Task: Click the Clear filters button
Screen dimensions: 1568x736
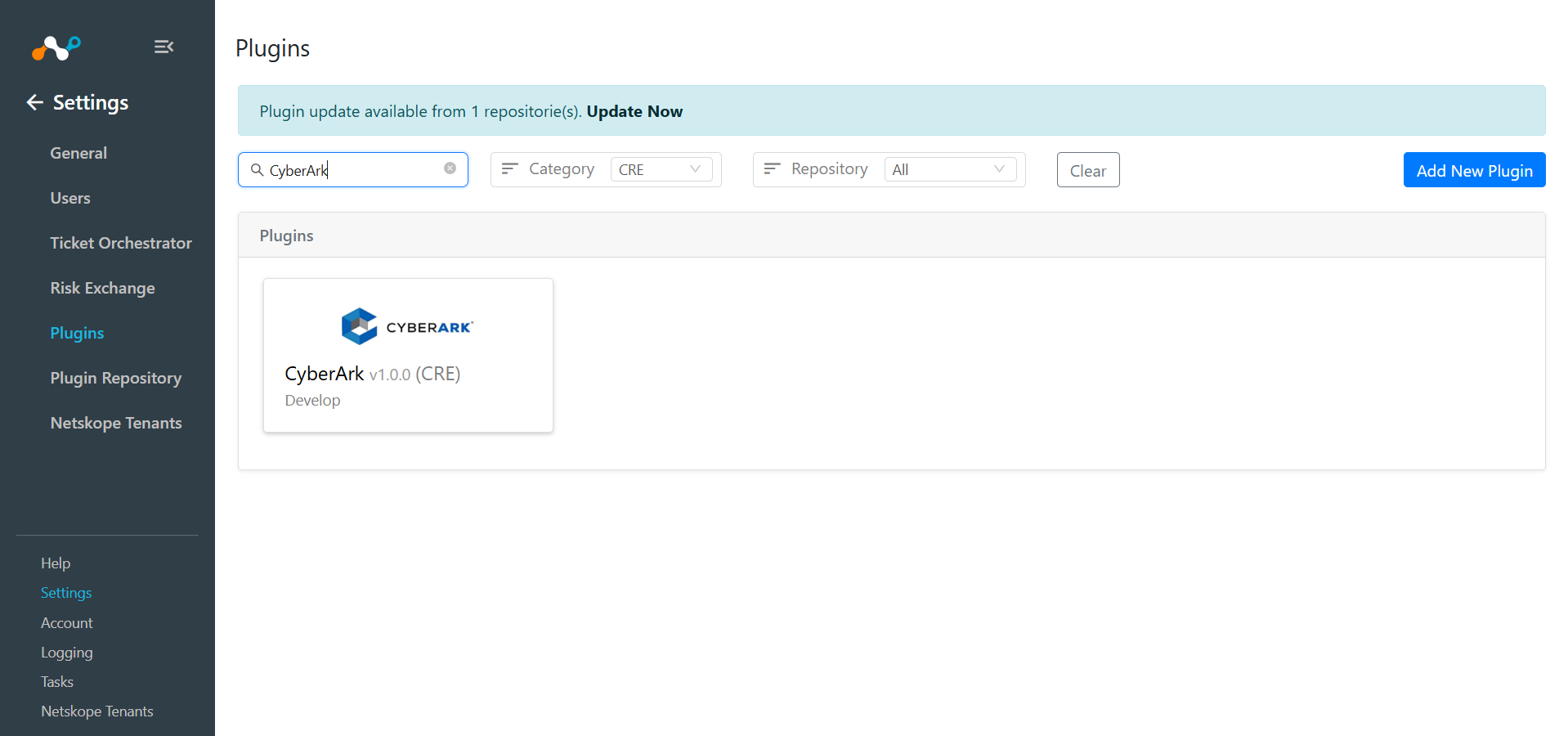Action: tap(1088, 170)
